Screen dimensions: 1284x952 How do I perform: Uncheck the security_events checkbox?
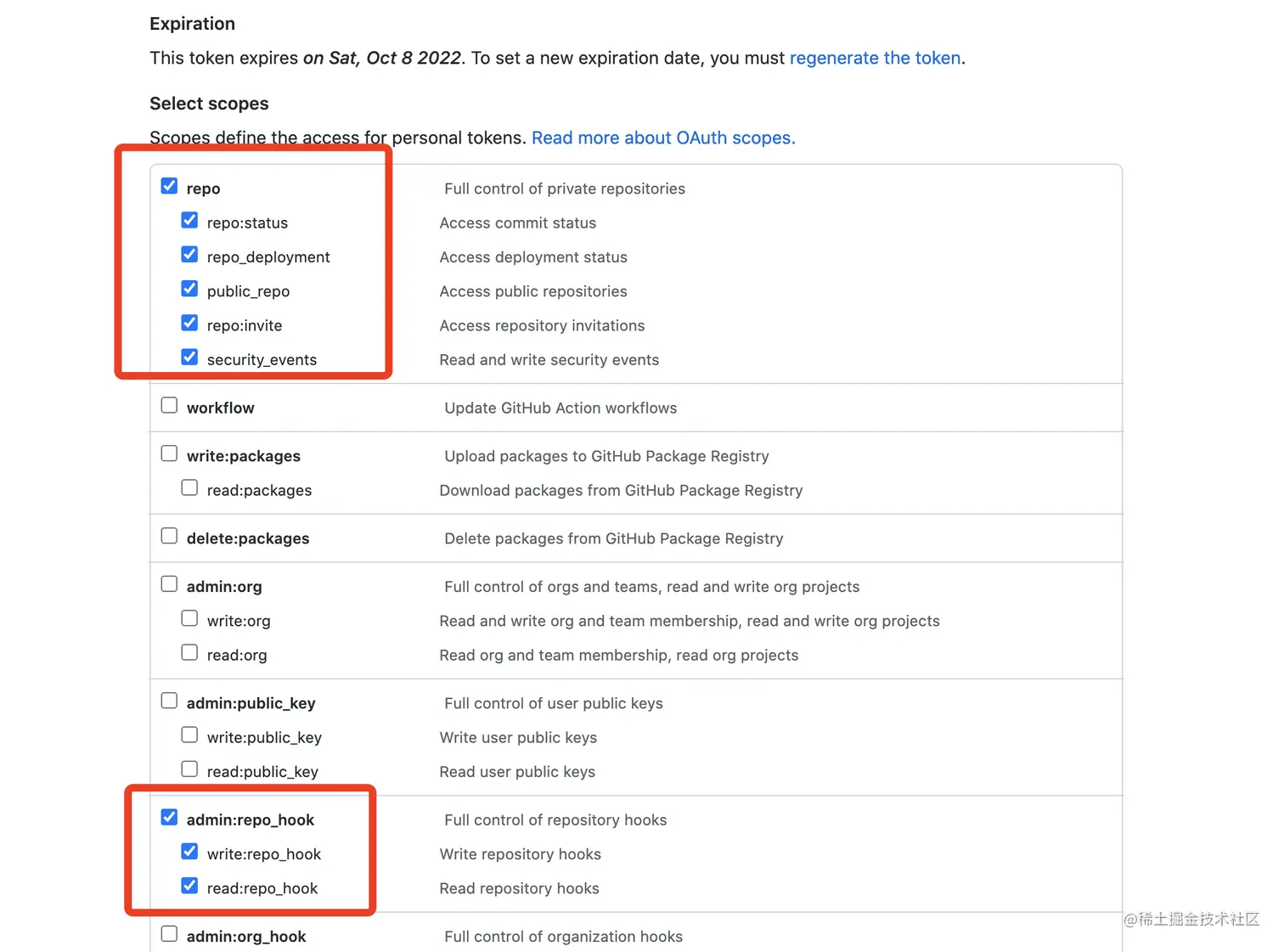pos(189,358)
